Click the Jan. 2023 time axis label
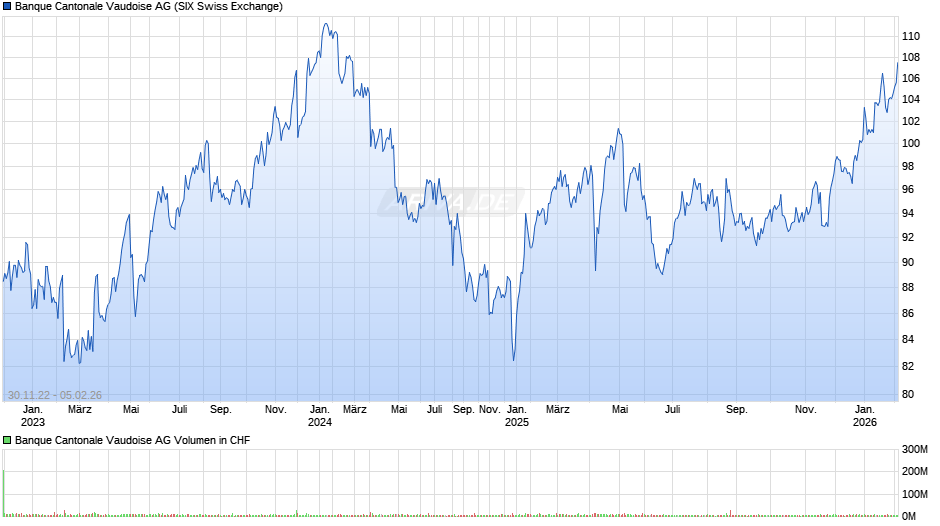Screen dimensions: 940x526 click(x=32, y=416)
